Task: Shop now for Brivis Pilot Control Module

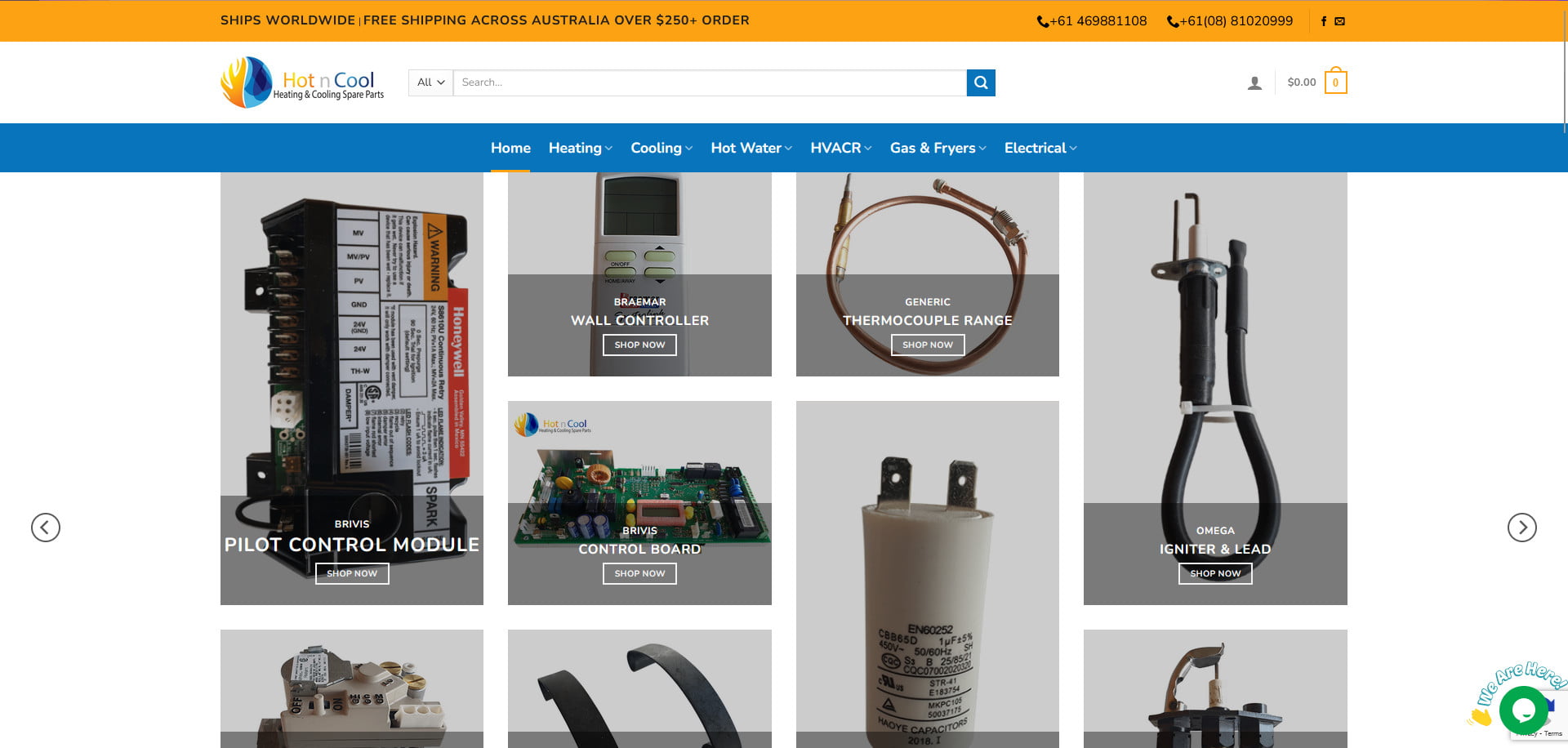Action: click(x=352, y=573)
